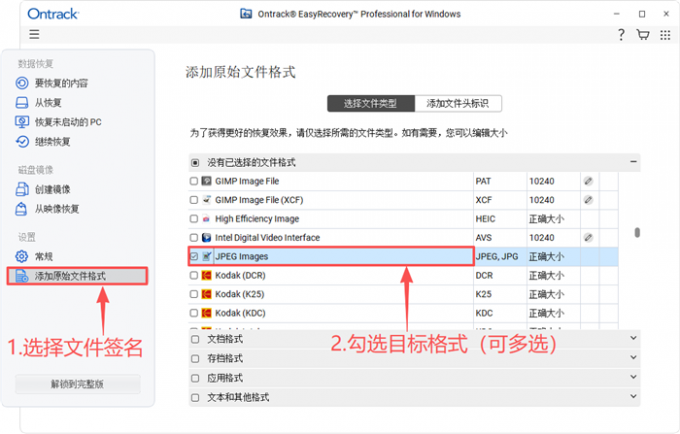This screenshot has width=680, height=434.
Task: Click the 创建镜像 icon
Action: point(22,189)
